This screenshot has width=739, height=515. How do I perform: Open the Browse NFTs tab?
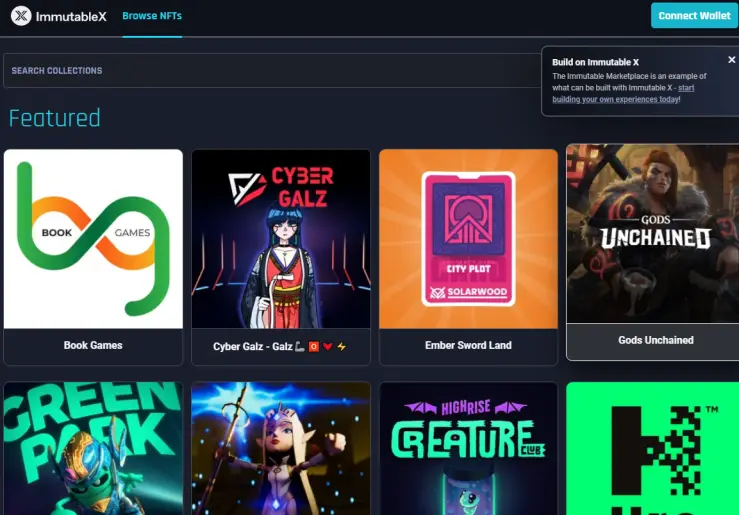point(152,16)
